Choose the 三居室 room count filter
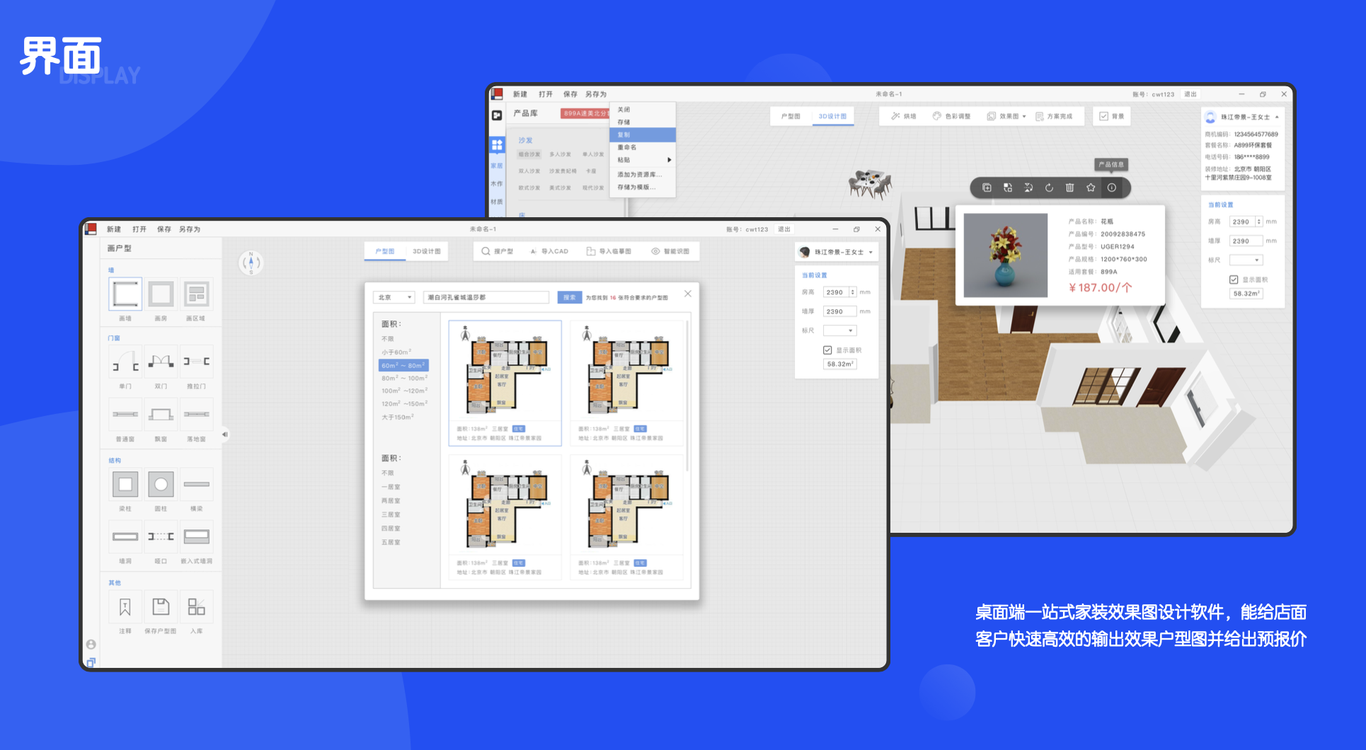 click(390, 514)
